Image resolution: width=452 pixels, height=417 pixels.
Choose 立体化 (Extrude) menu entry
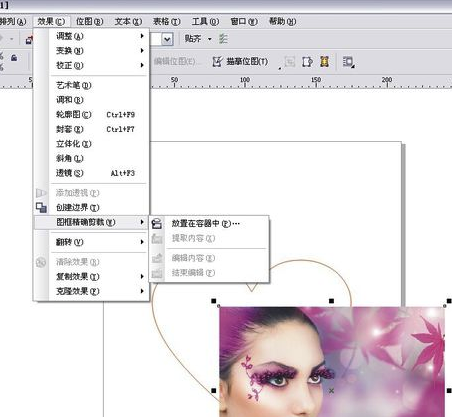[x=91, y=144]
